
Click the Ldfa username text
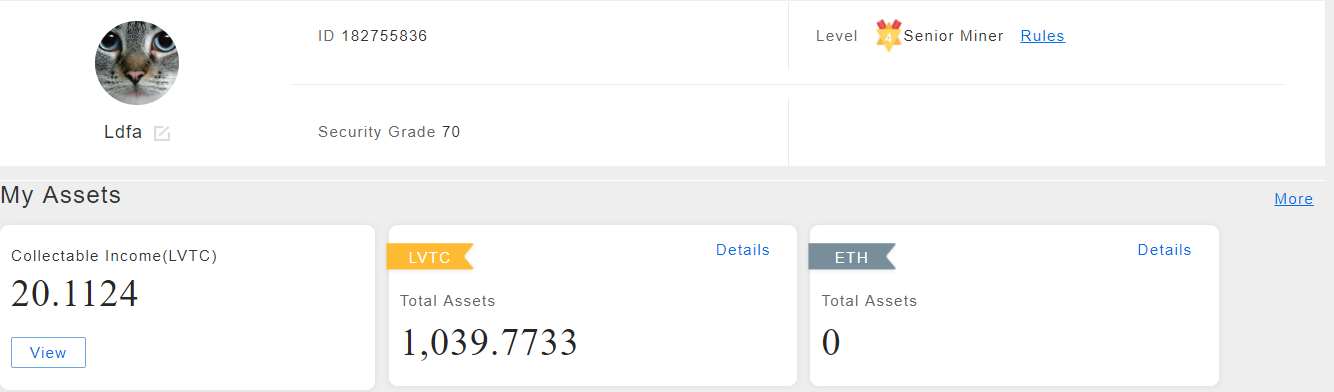pyautogui.click(x=123, y=132)
